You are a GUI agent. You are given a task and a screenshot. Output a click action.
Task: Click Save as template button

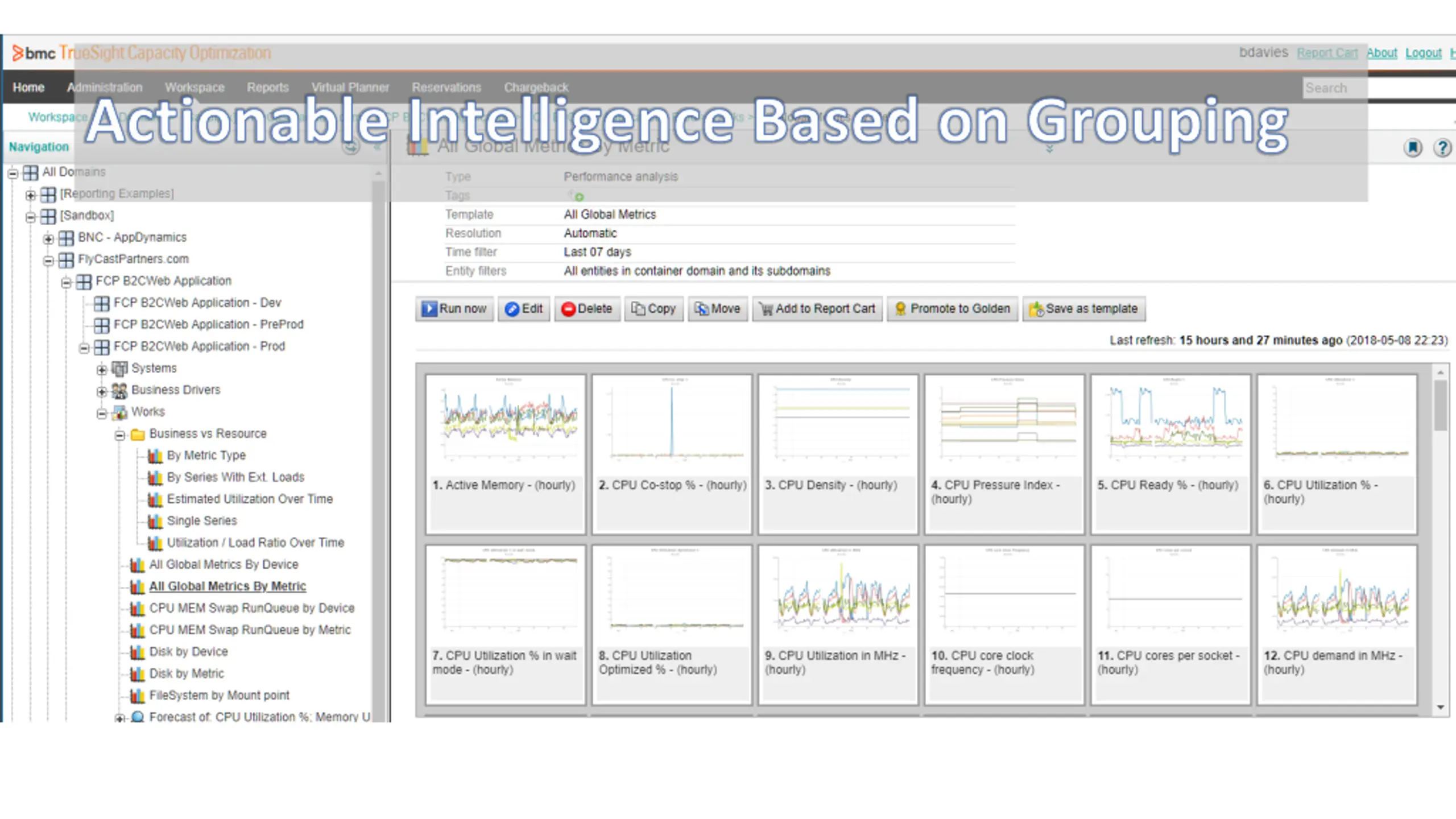coord(1084,309)
